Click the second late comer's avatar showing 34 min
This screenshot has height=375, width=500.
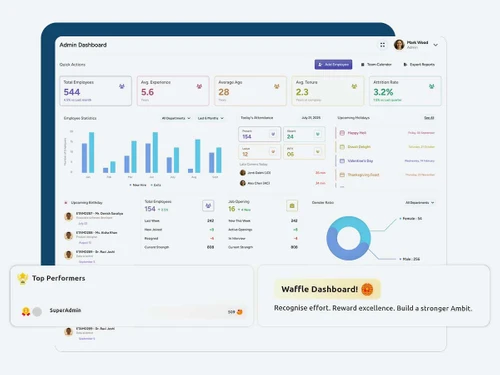point(243,183)
